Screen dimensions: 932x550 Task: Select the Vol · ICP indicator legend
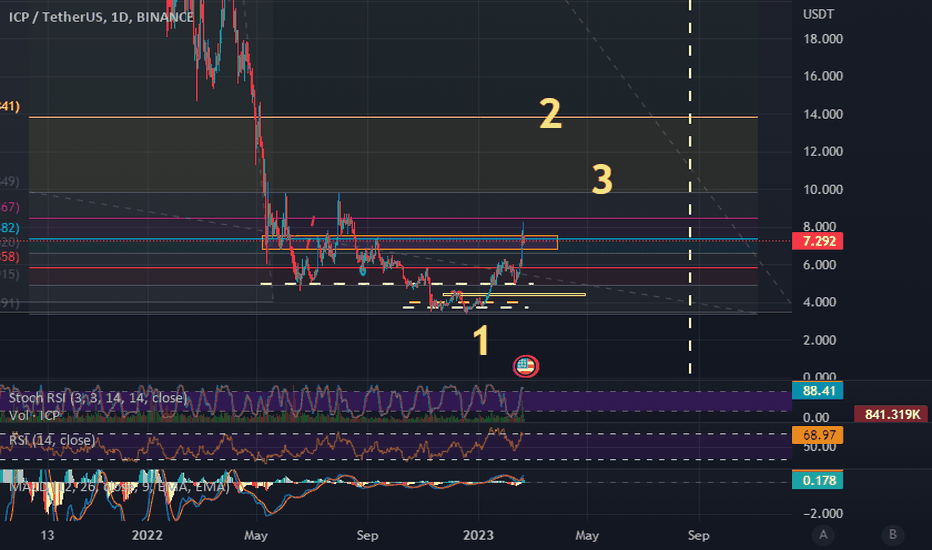(x=34, y=415)
